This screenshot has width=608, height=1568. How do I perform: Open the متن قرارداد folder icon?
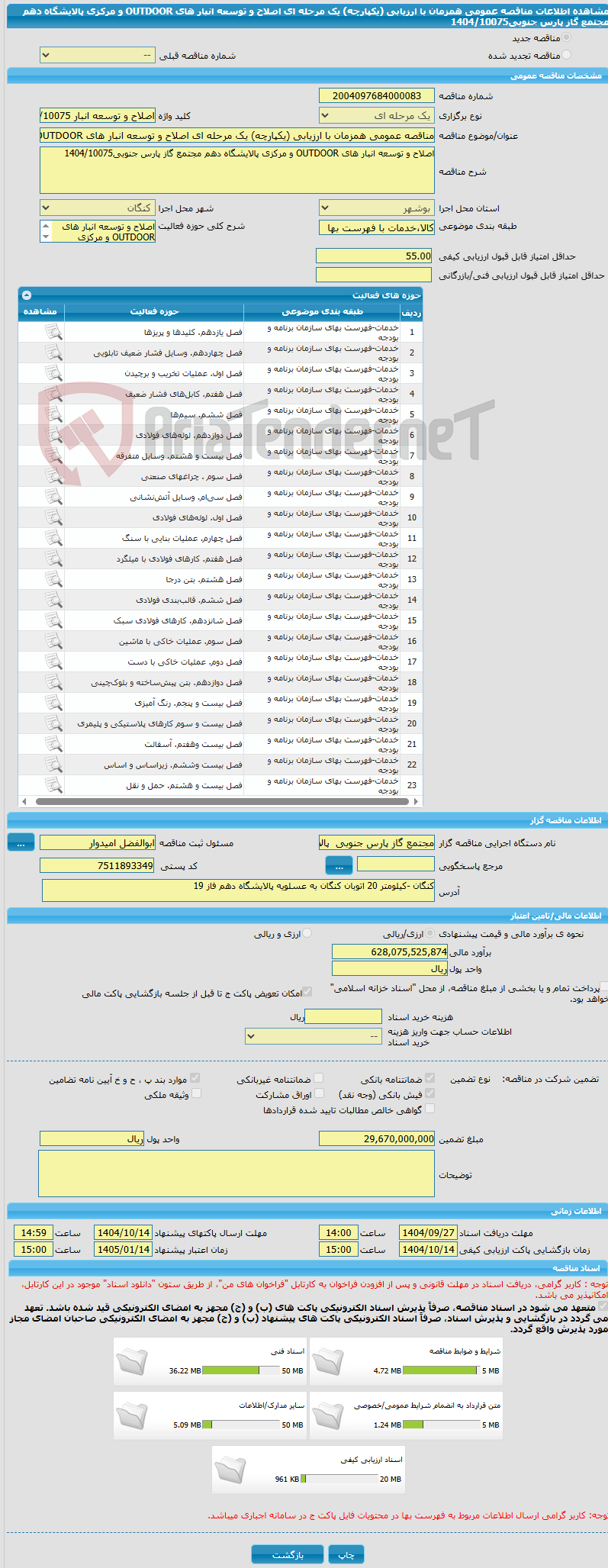coord(328,1415)
